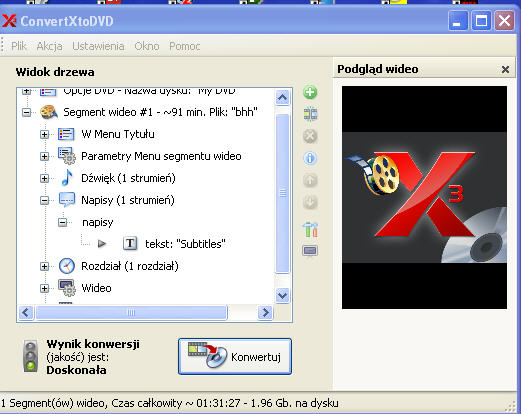Expand the W Menu Tytułu node
521x414 pixels.
click(x=44, y=134)
